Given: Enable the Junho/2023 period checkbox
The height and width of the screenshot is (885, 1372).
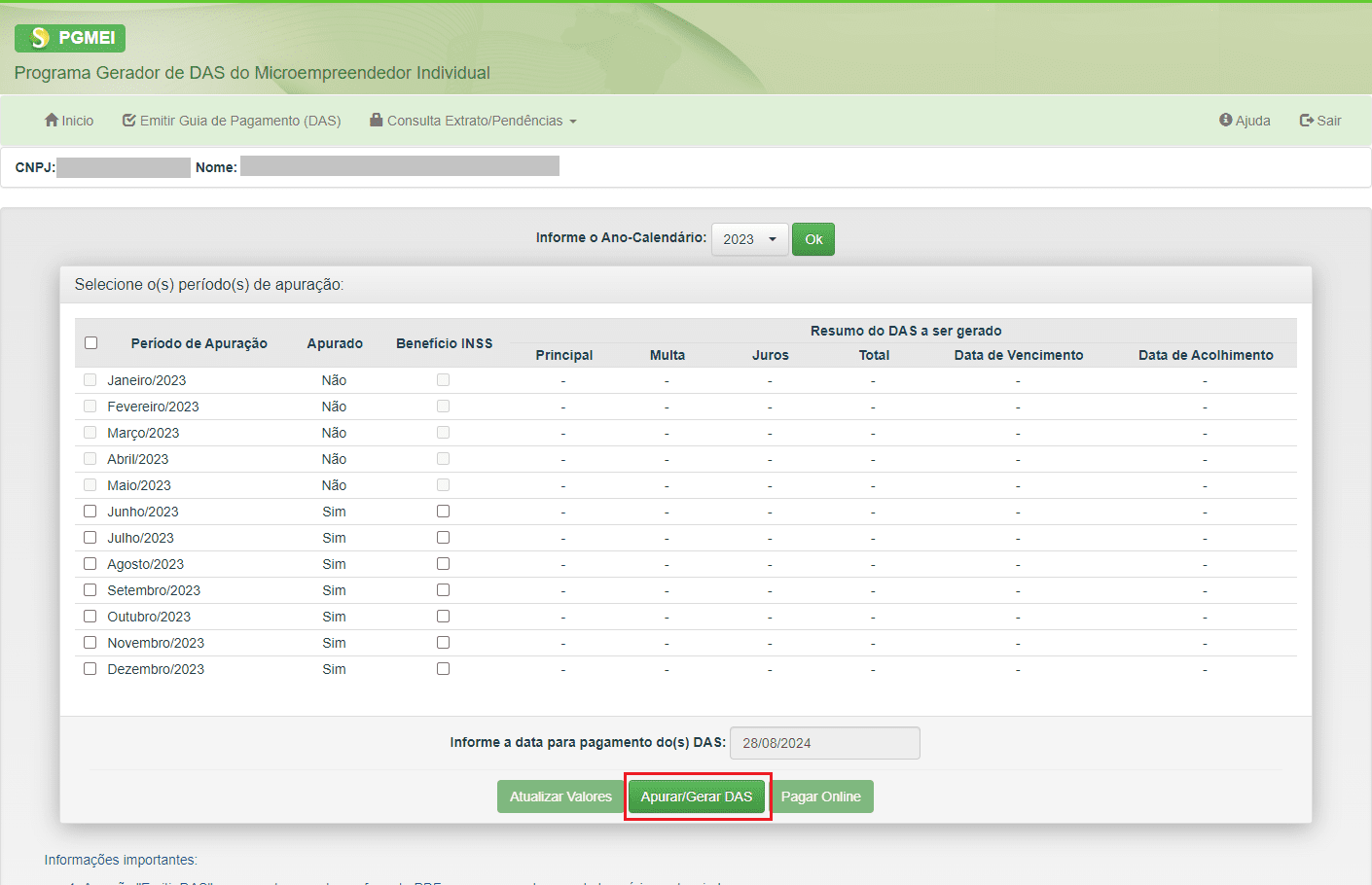Looking at the screenshot, I should 90,511.
